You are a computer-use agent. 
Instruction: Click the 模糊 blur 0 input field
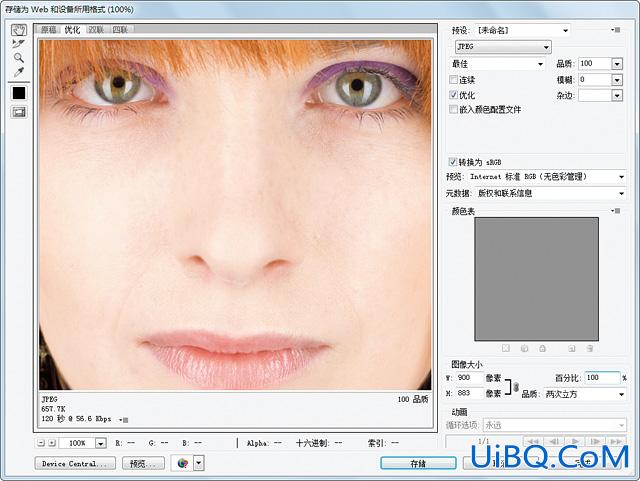[x=595, y=80]
